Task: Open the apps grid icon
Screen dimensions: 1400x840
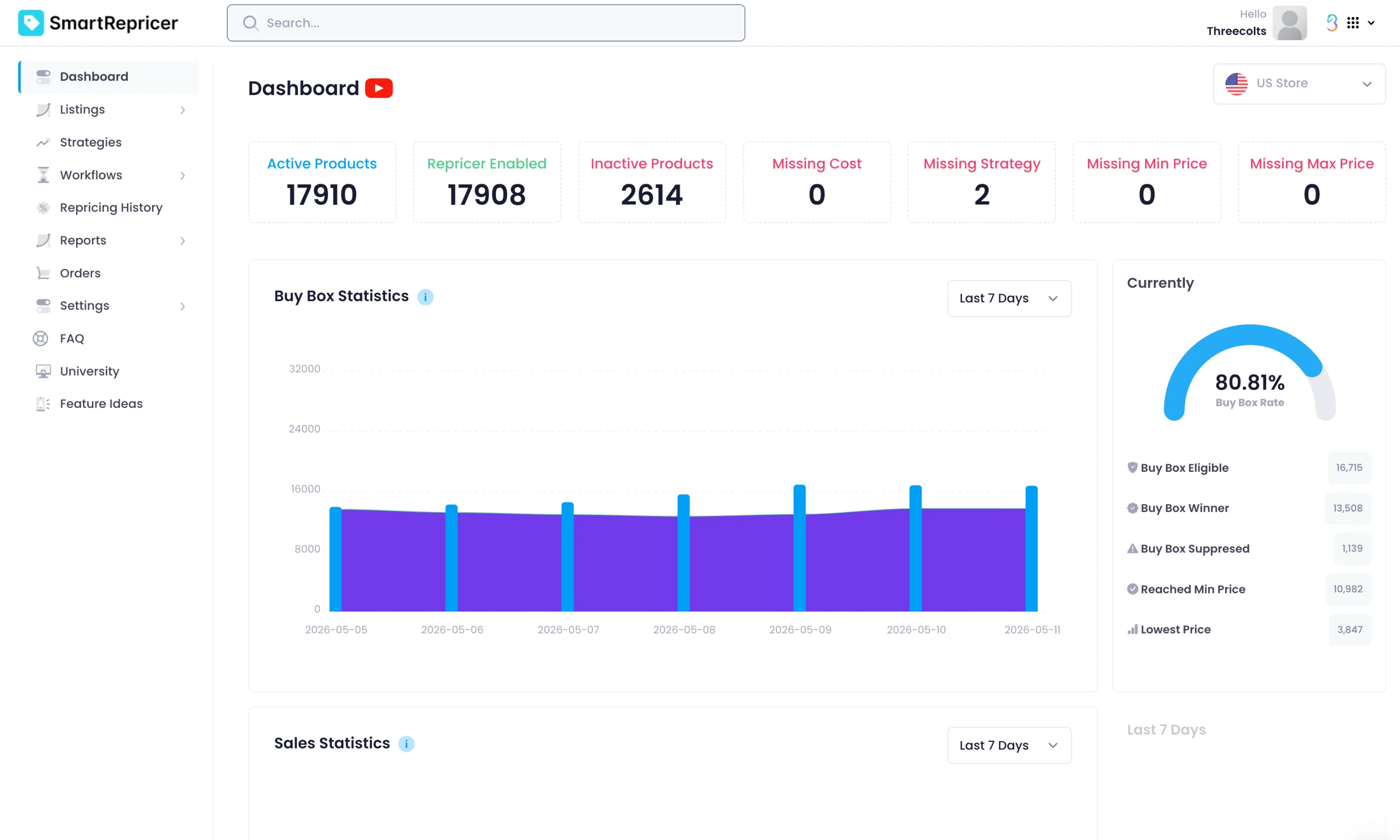Action: 1352,23
